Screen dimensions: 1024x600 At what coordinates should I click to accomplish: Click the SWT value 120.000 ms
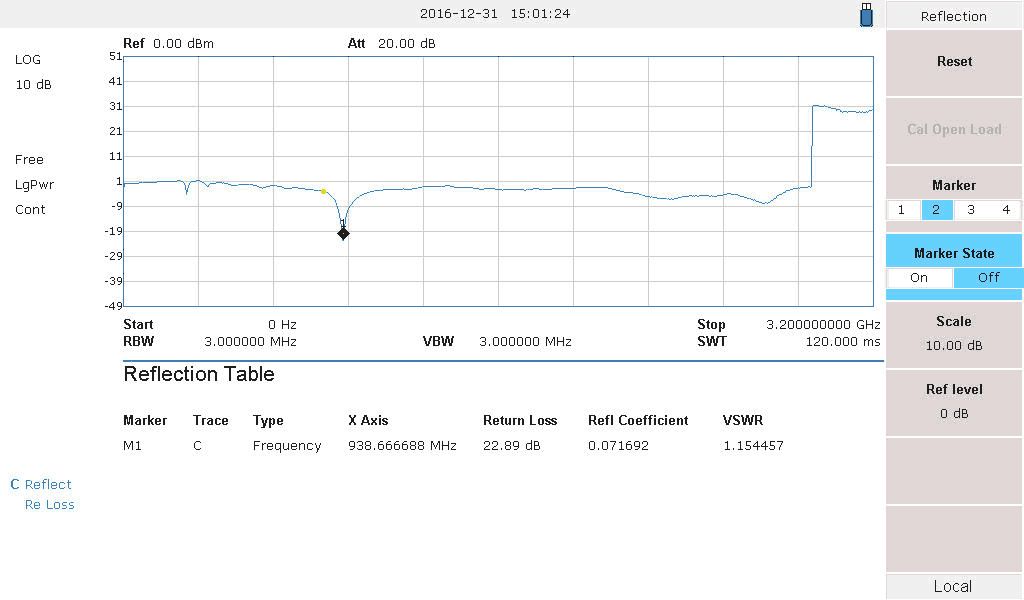842,341
